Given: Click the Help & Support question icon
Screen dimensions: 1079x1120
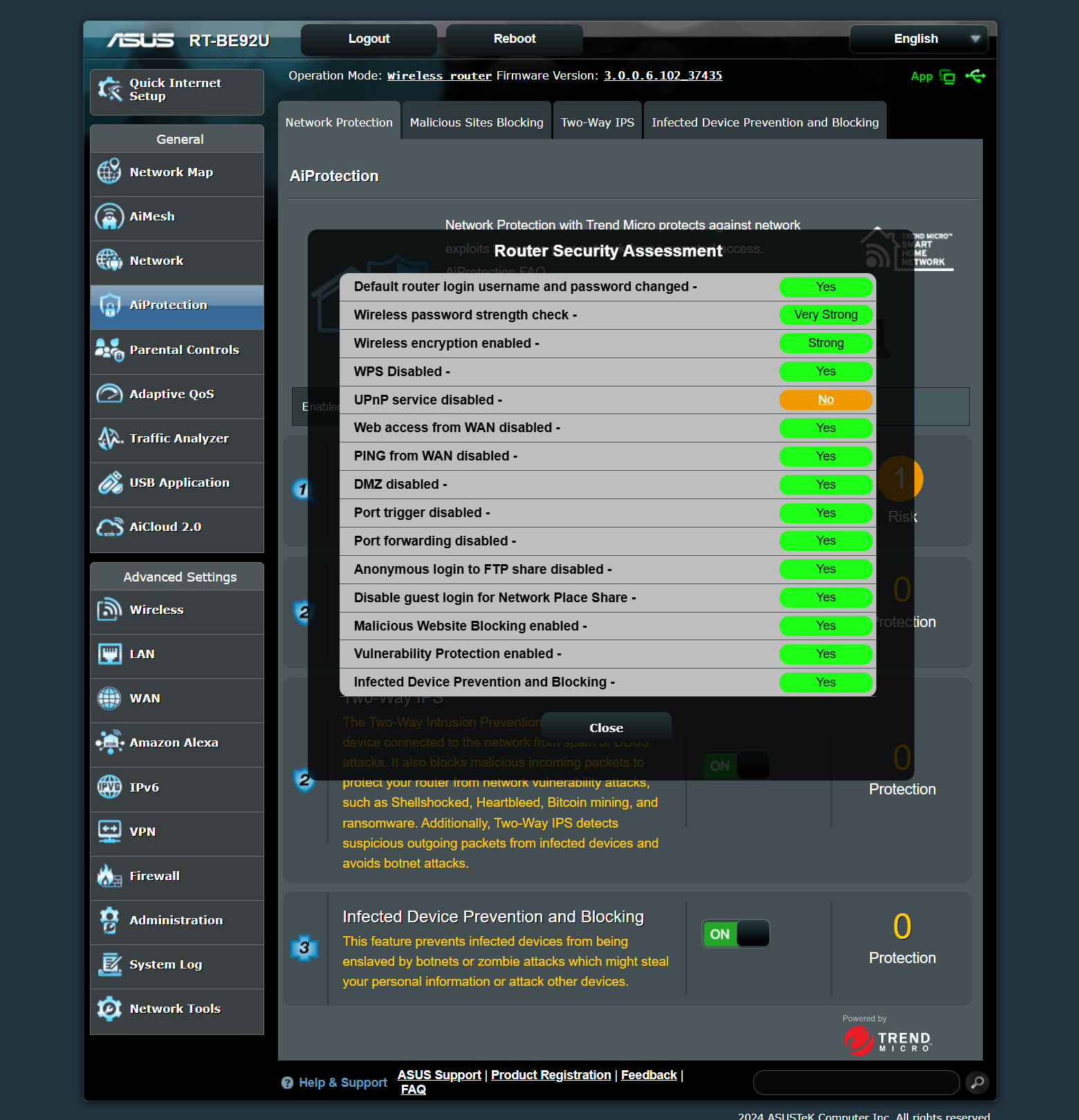Looking at the screenshot, I should click(288, 1083).
